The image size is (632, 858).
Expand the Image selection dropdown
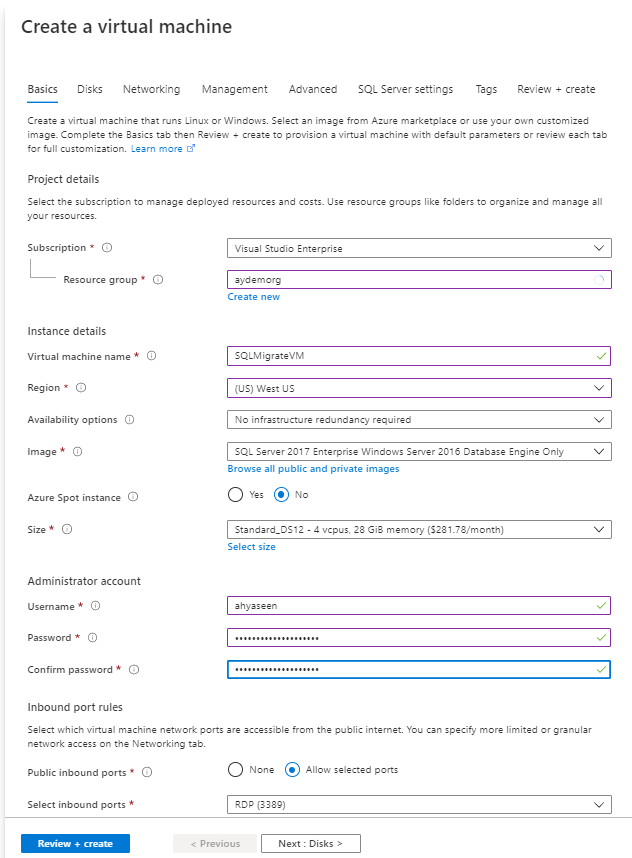coord(418,452)
